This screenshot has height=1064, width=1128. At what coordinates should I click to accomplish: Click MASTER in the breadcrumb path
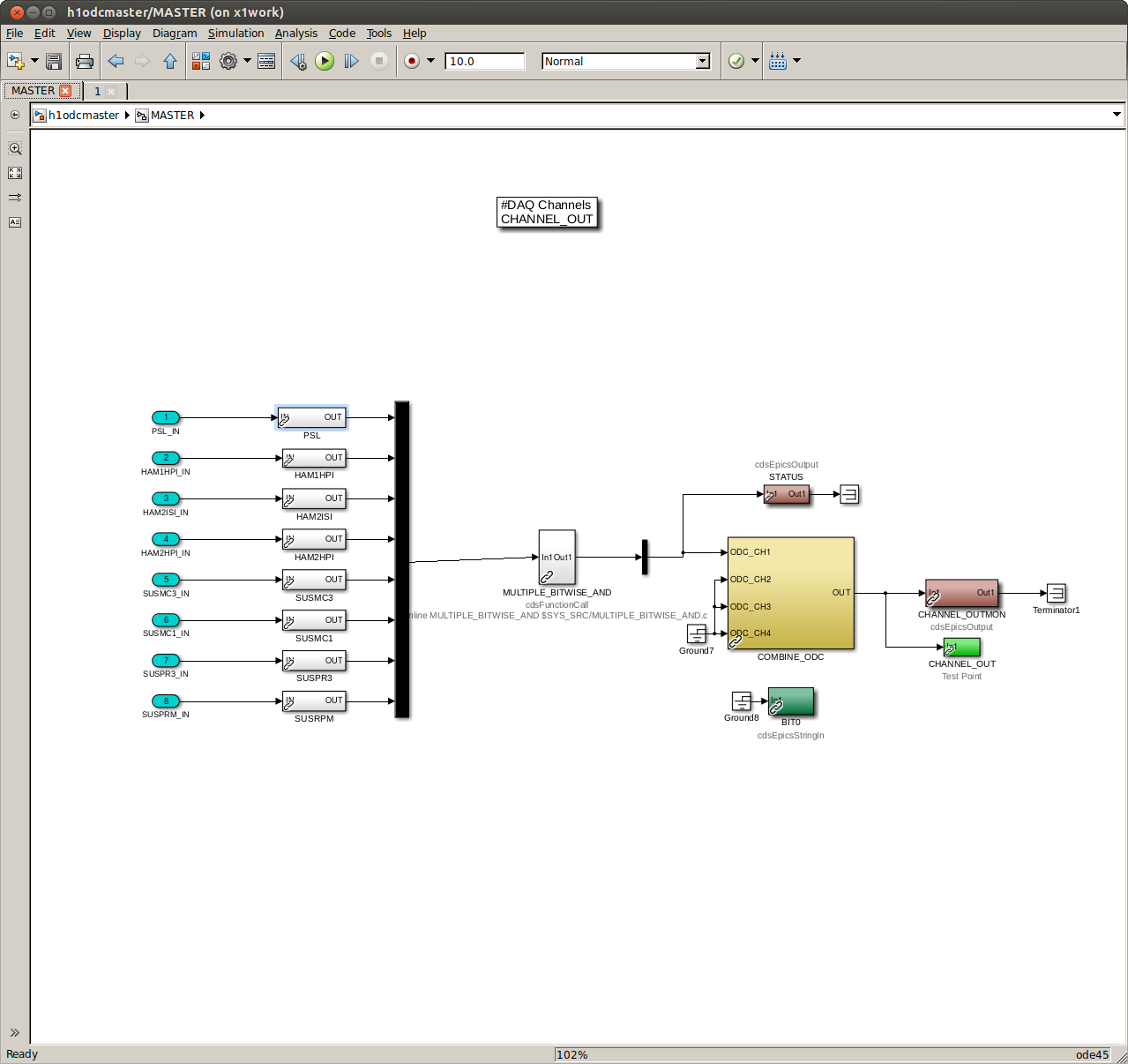(x=172, y=115)
